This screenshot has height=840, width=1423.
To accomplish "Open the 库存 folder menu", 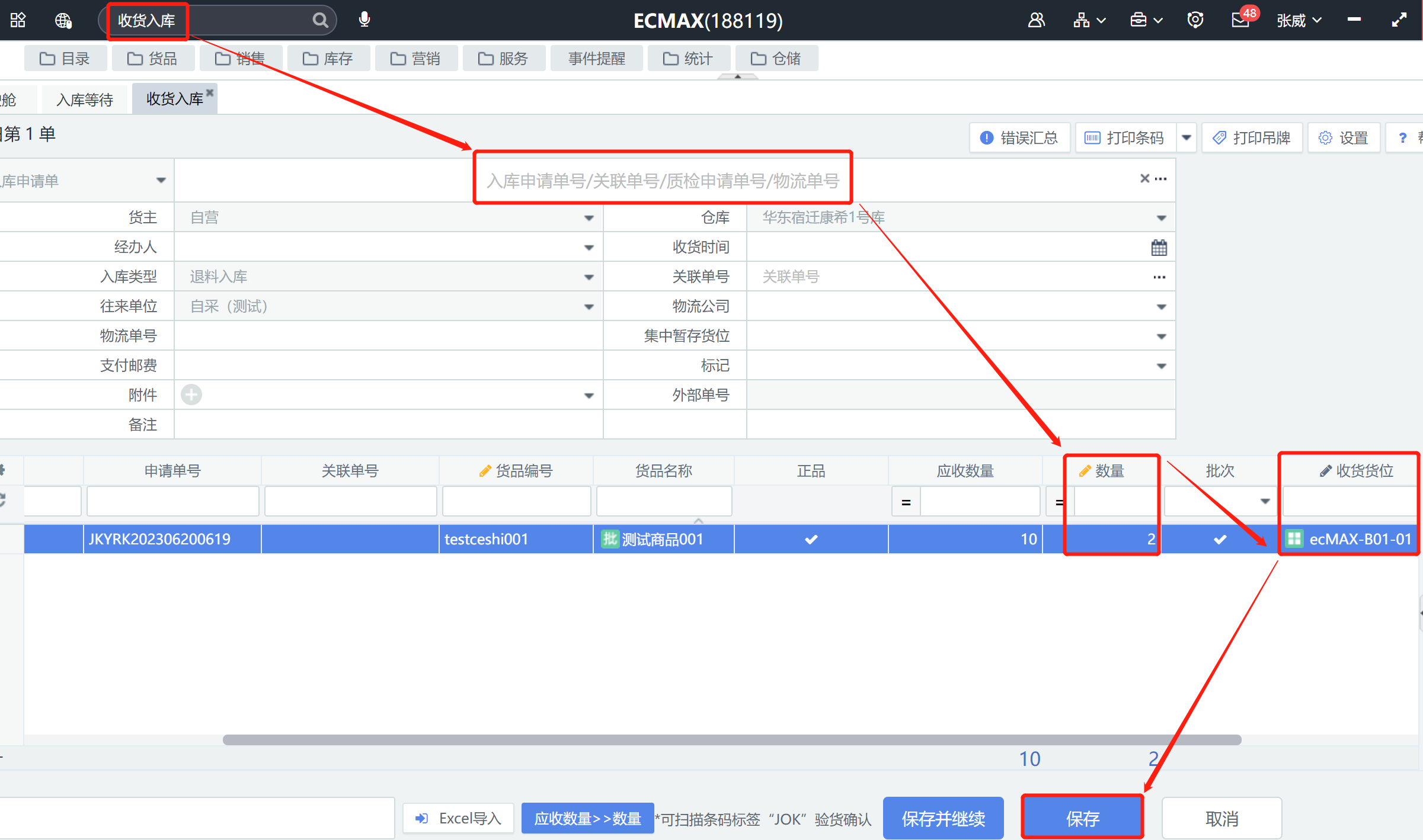I will click(328, 58).
